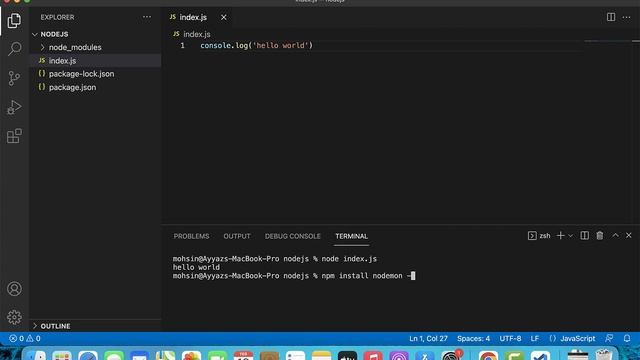Close the index.js editor tab

[x=224, y=17]
